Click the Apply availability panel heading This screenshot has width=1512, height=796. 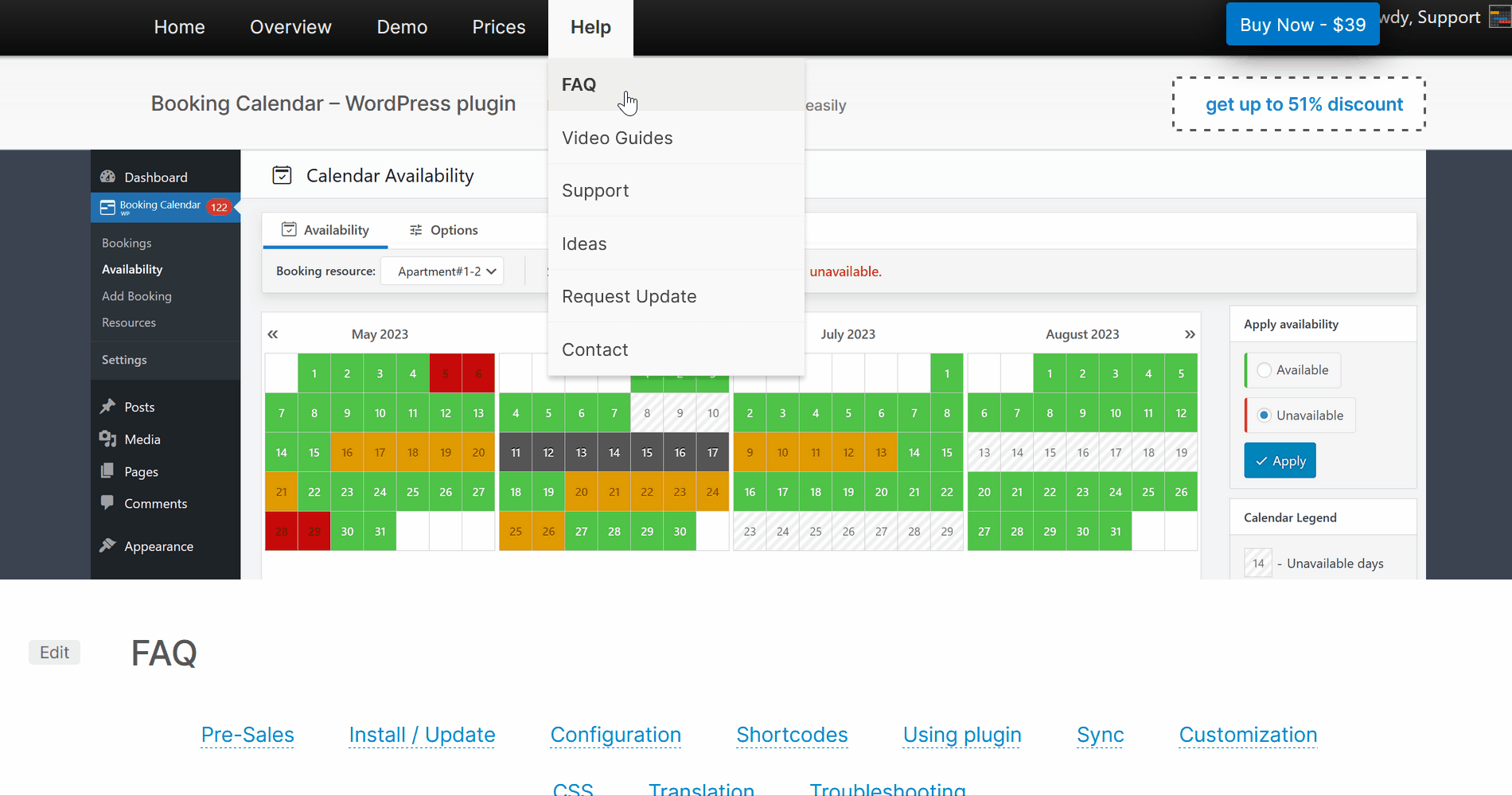[x=1291, y=324]
